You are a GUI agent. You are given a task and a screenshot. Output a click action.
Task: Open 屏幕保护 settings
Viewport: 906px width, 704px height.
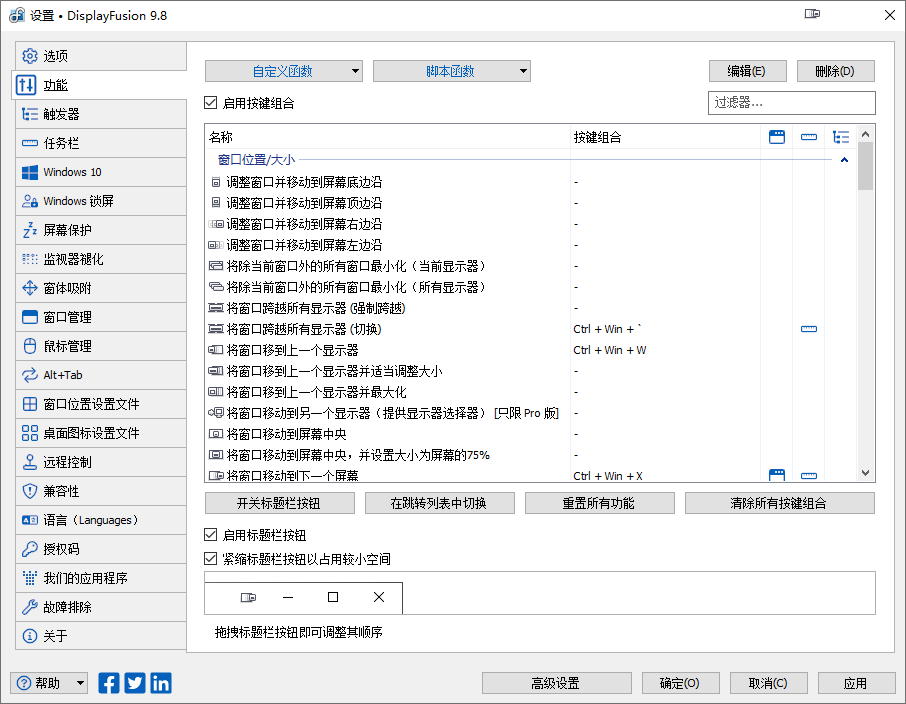coord(101,230)
